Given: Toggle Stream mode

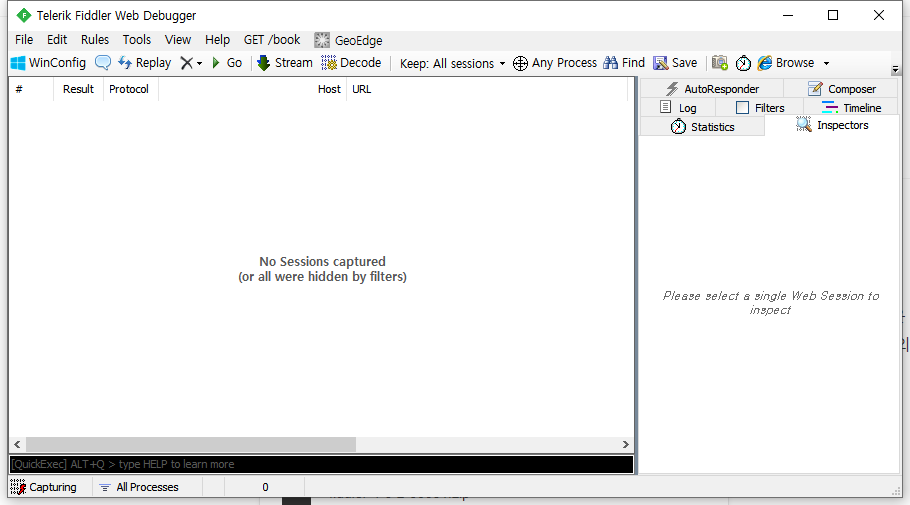Looking at the screenshot, I should pos(284,63).
